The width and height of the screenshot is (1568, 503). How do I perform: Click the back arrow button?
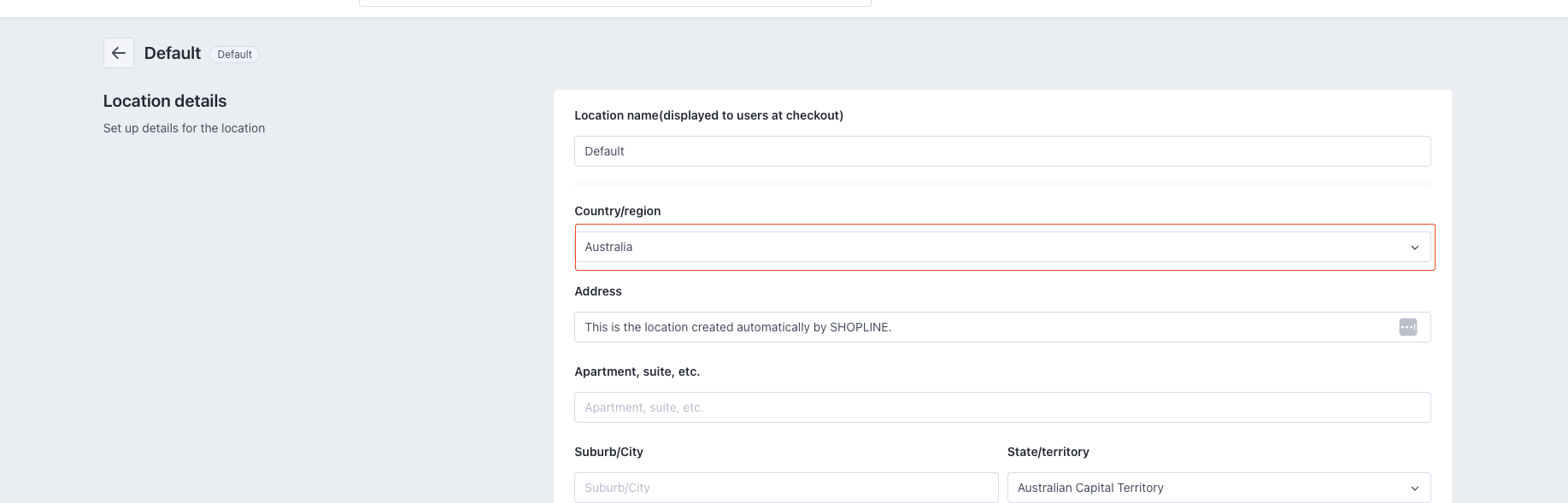(x=119, y=53)
